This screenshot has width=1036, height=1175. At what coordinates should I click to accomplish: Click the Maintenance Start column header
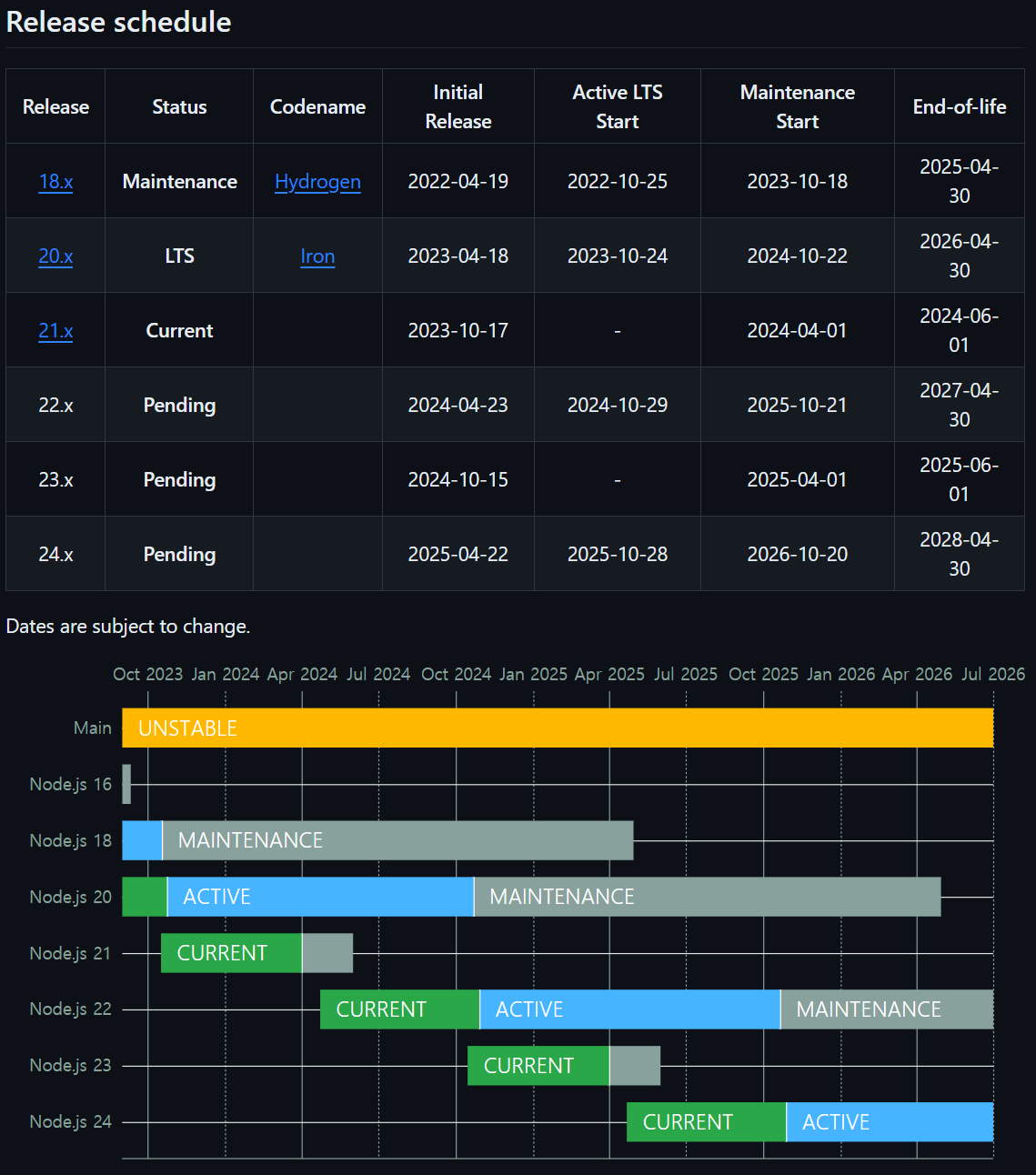[x=798, y=106]
